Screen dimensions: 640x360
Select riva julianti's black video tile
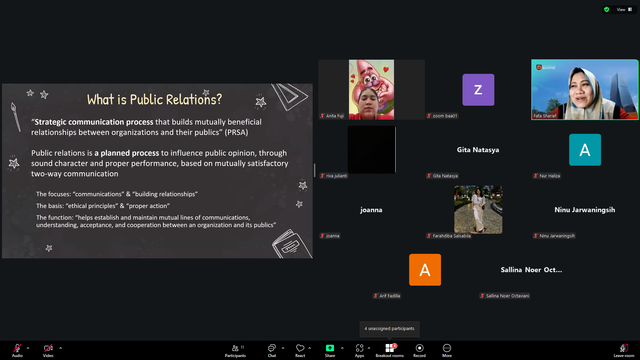point(371,149)
